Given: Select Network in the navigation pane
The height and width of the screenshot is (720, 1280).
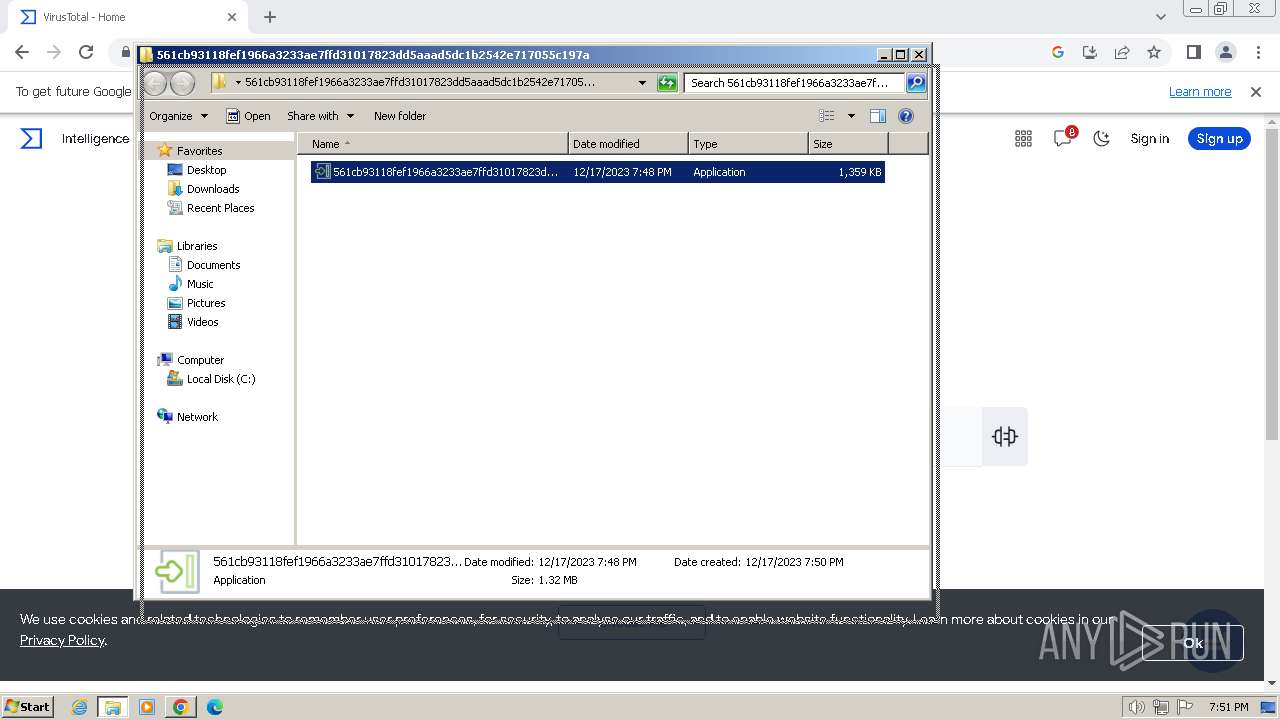Looking at the screenshot, I should click(x=197, y=417).
